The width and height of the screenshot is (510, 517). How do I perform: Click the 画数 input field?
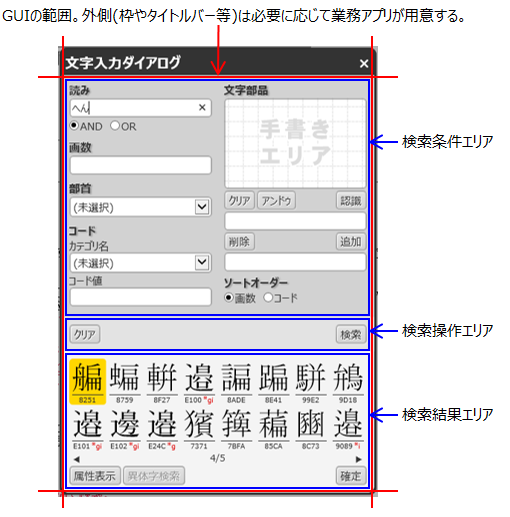(x=141, y=165)
